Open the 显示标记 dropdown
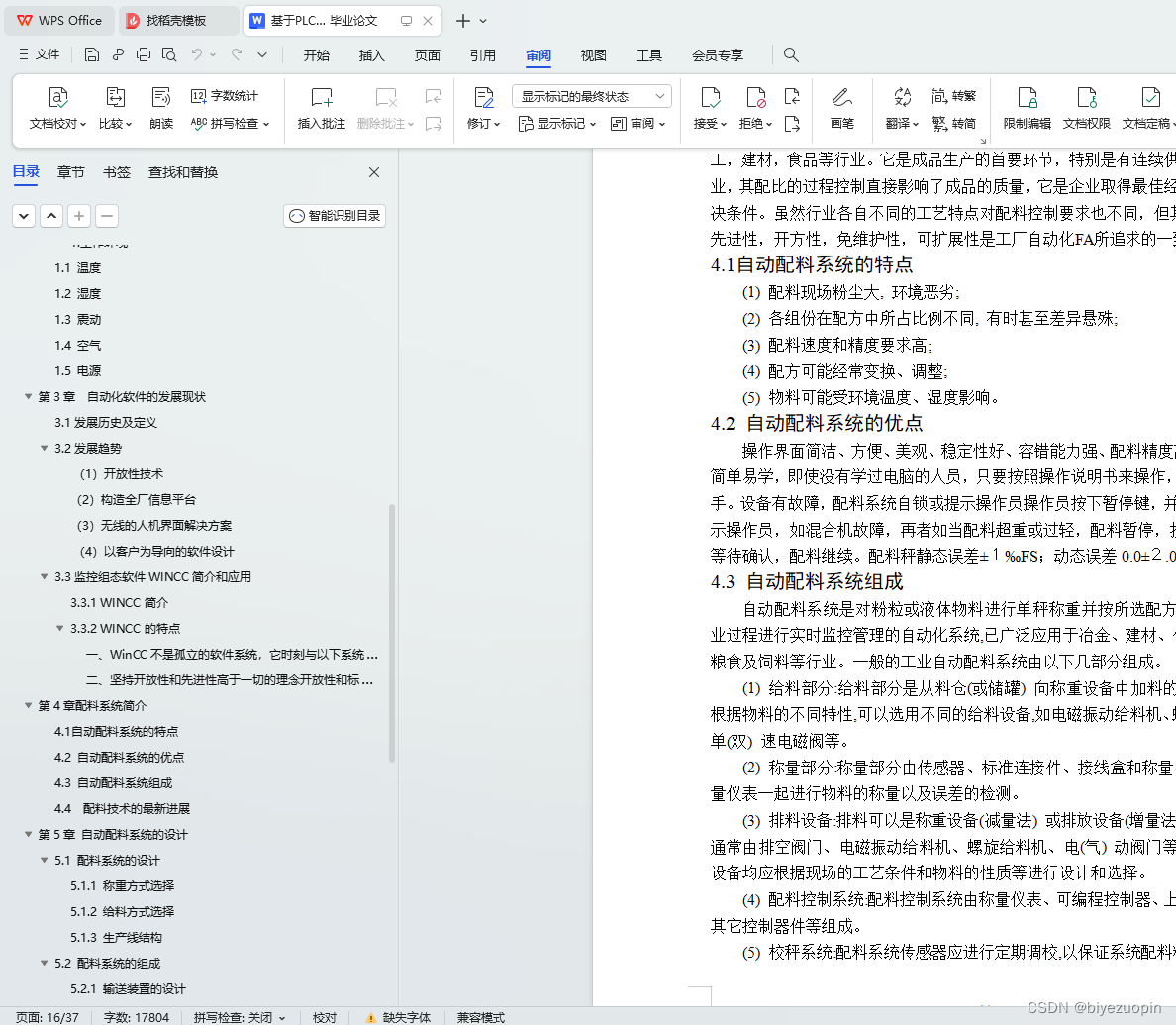 pyautogui.click(x=557, y=124)
